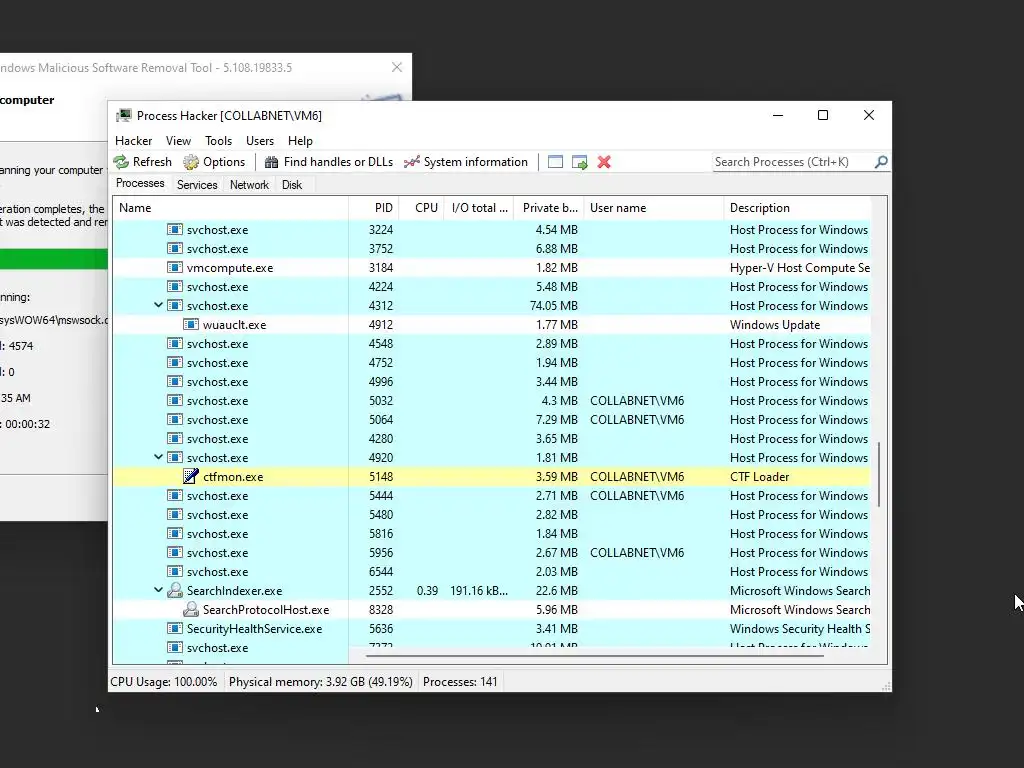This screenshot has height=768, width=1024.
Task: Click the find window and thread icon
Action: tap(579, 162)
